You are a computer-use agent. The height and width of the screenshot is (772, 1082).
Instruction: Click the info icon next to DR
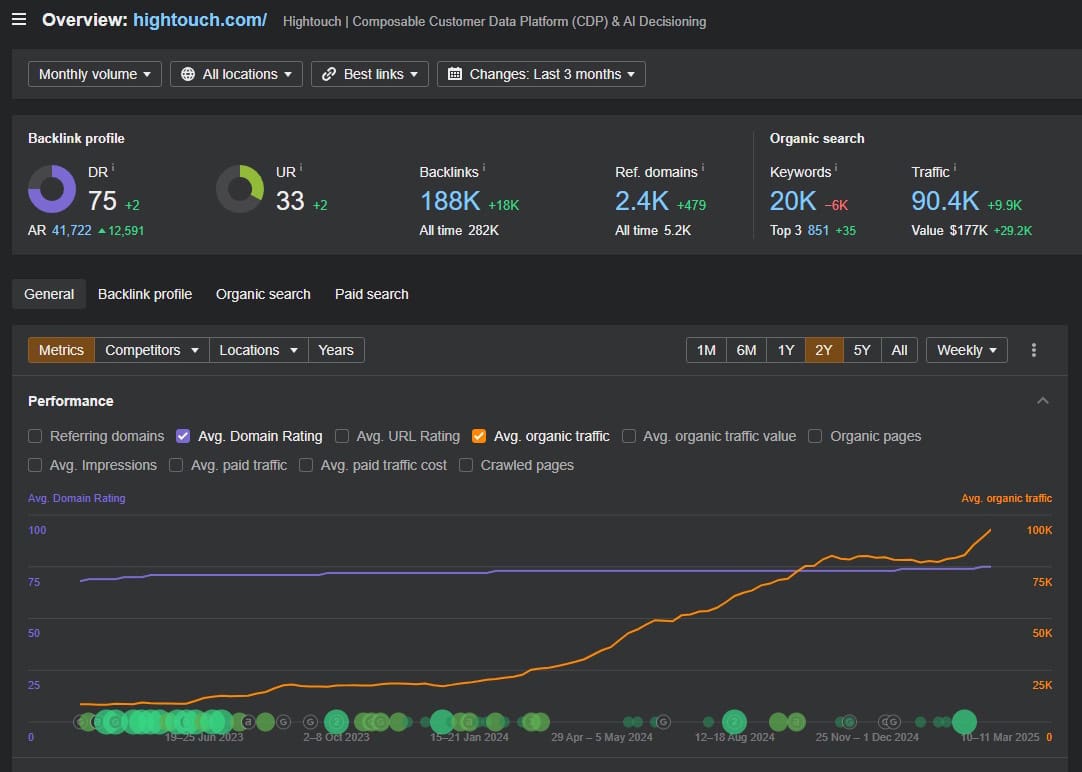[114, 168]
